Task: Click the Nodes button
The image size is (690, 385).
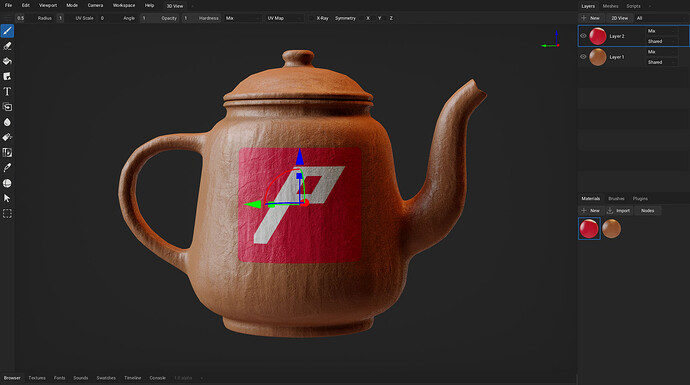Action: point(647,211)
